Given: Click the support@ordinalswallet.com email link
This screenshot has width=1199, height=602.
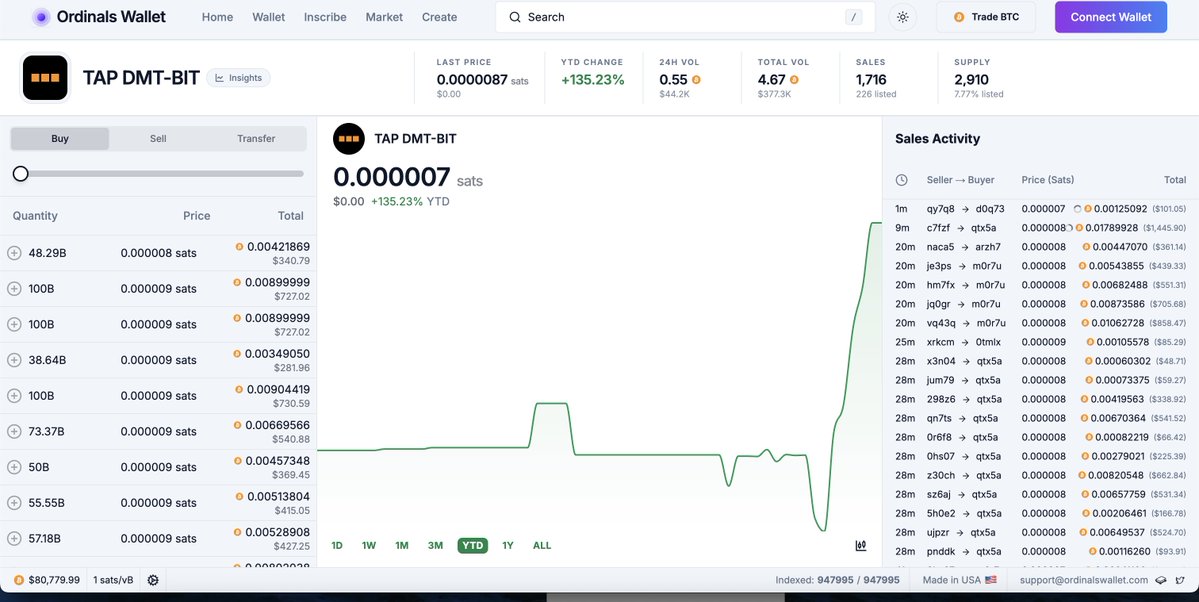Looking at the screenshot, I should pos(1084,580).
